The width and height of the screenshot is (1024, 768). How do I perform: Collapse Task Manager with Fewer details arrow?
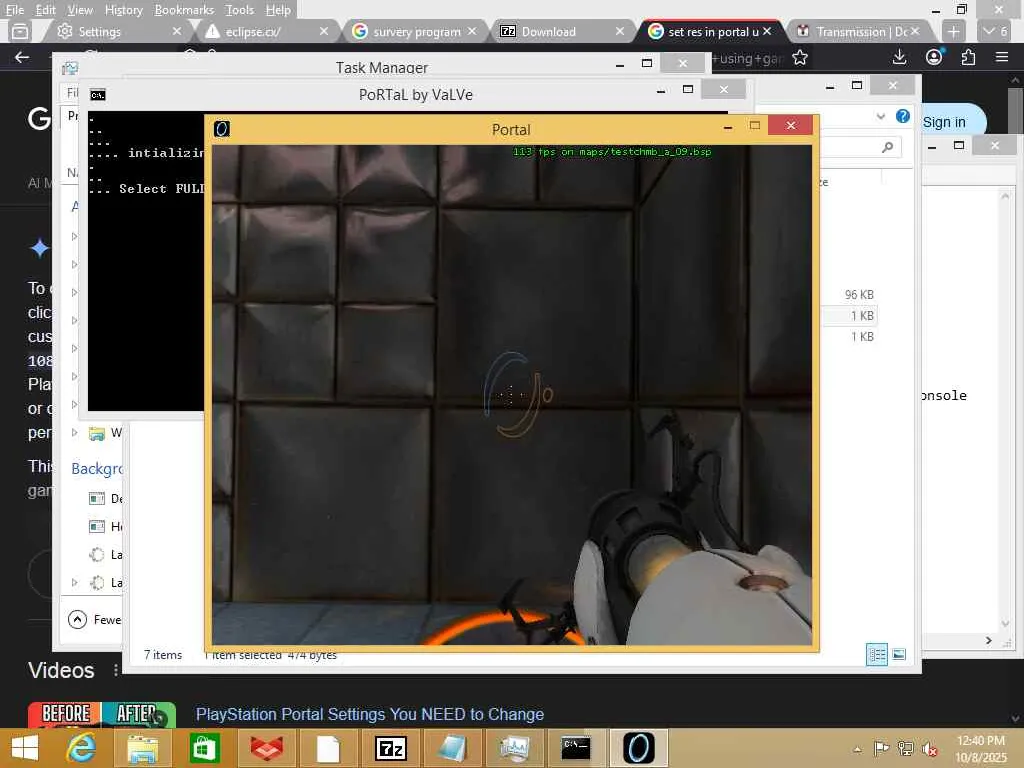click(x=77, y=619)
